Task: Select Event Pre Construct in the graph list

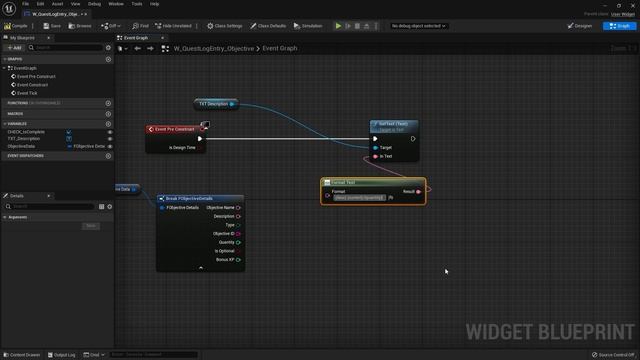Action: click(x=36, y=77)
